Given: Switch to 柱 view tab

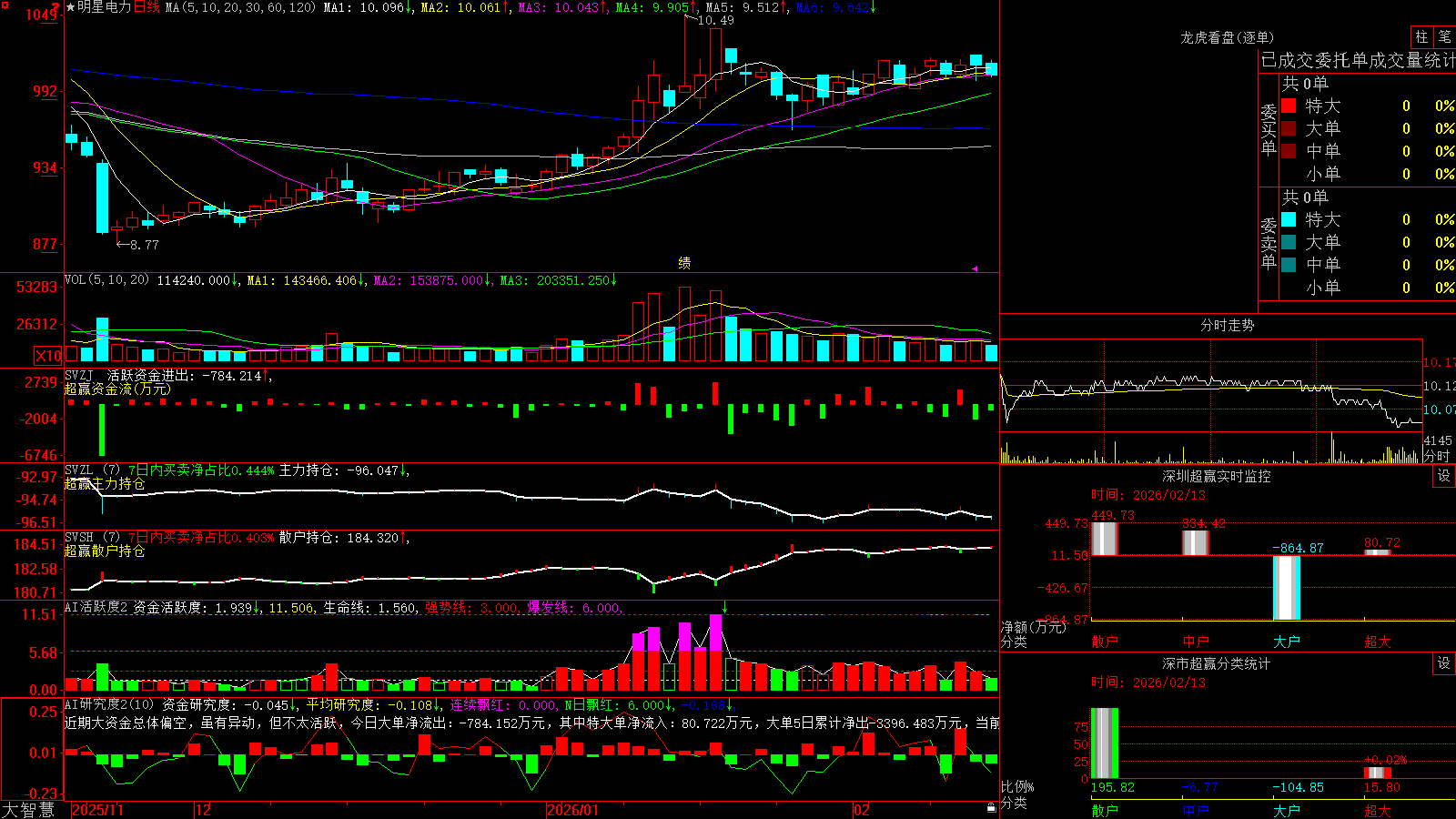Looking at the screenshot, I should click(x=1421, y=37).
